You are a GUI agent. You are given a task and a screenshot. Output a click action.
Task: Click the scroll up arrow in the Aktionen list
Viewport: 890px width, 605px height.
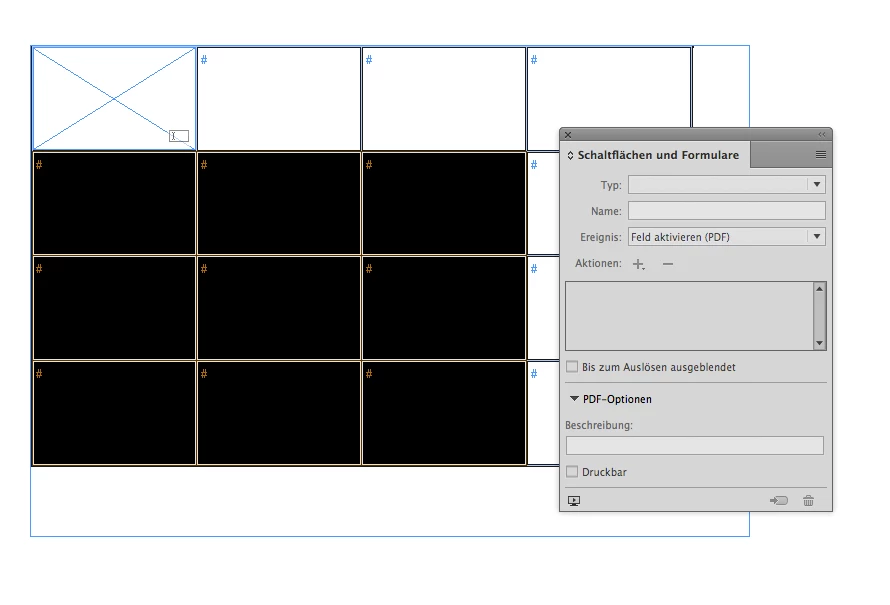coord(819,289)
